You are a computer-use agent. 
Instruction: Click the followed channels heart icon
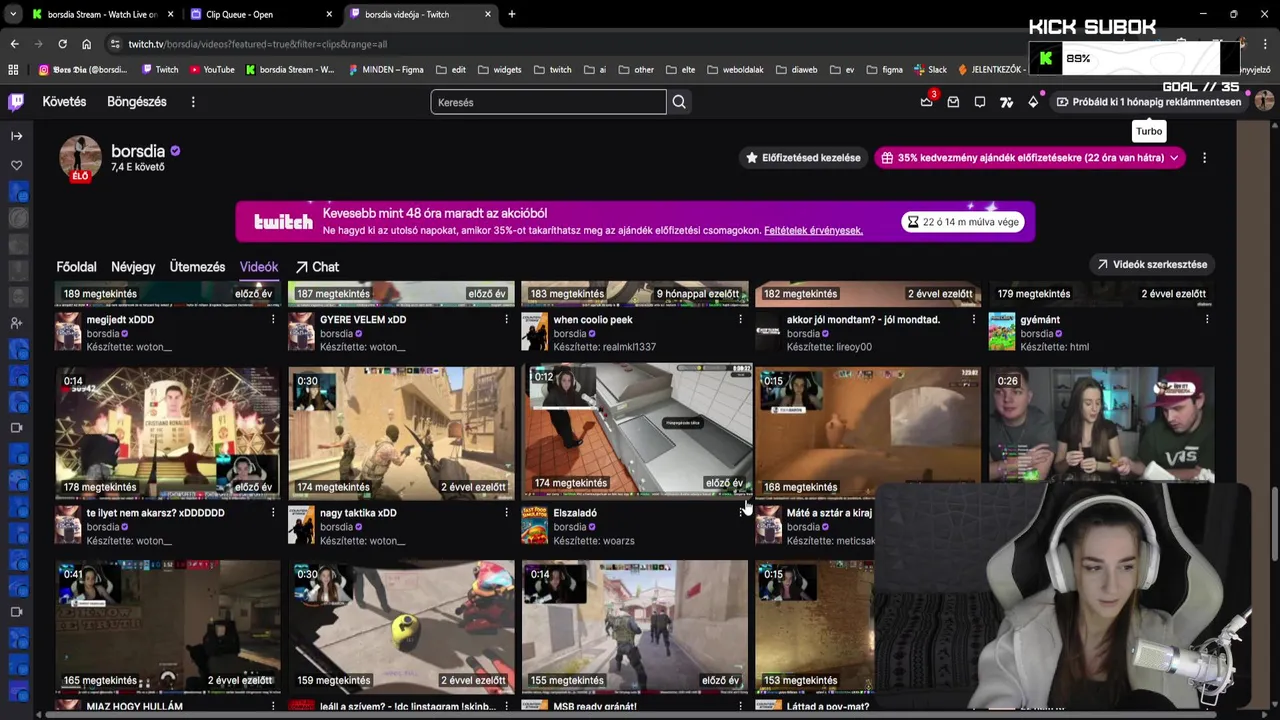click(x=17, y=165)
